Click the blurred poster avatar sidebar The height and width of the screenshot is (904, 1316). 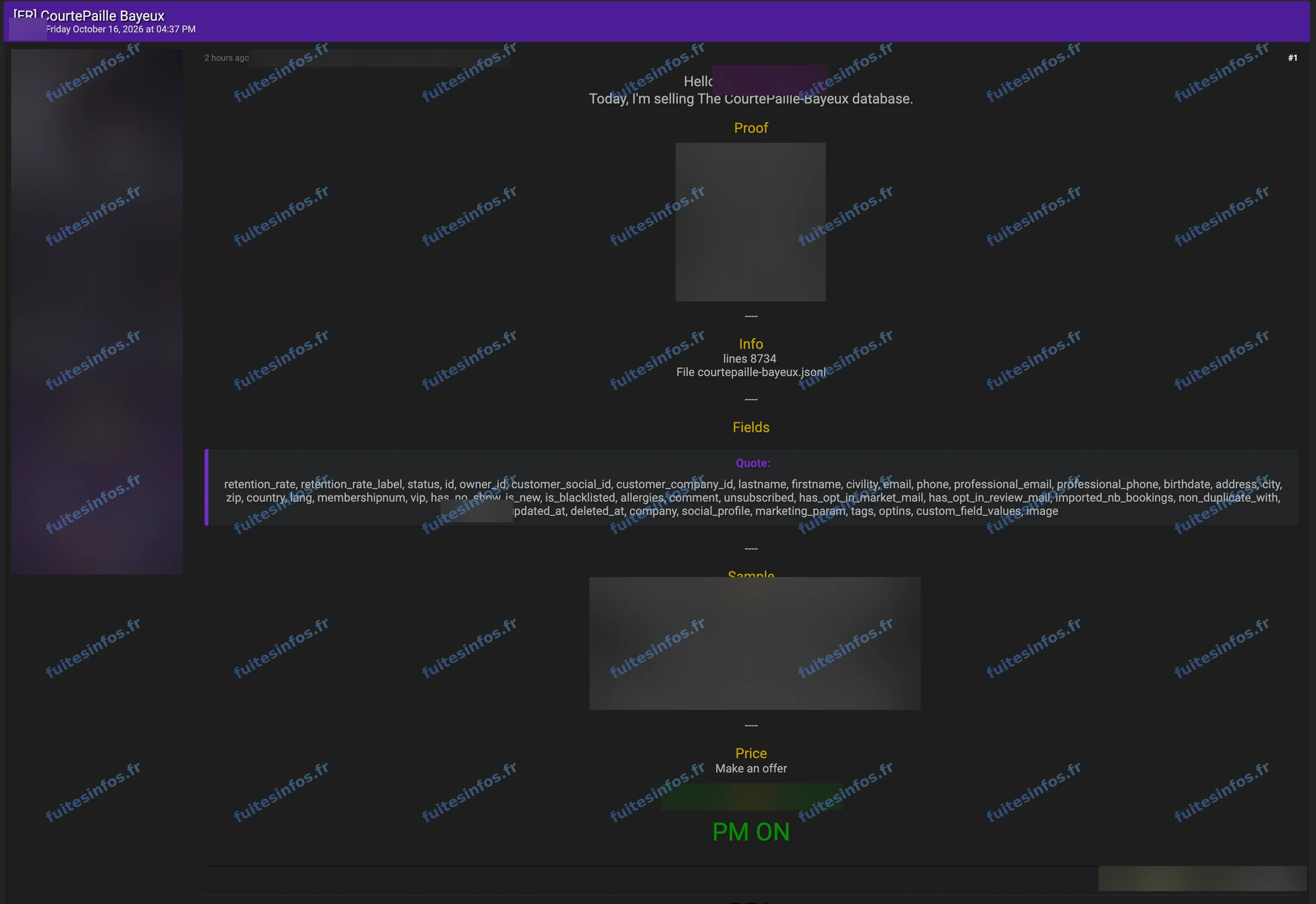point(97,311)
